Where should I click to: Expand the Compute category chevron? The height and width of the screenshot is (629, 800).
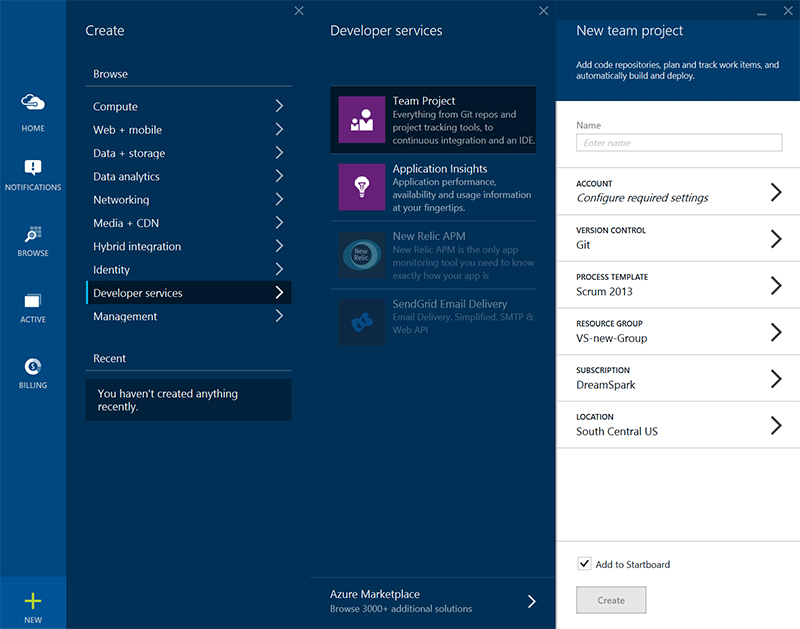pos(279,106)
